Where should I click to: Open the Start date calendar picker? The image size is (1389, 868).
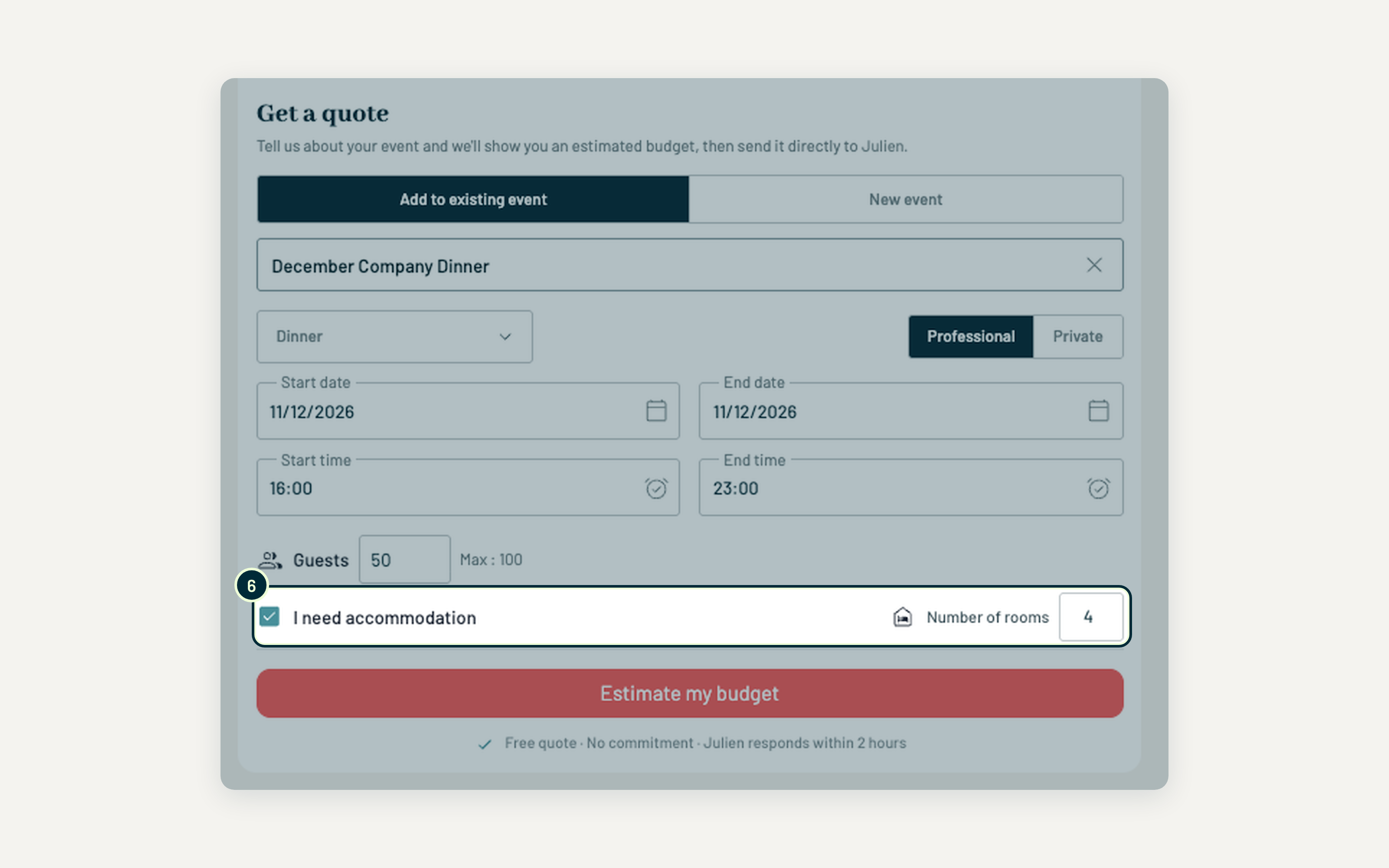click(656, 411)
